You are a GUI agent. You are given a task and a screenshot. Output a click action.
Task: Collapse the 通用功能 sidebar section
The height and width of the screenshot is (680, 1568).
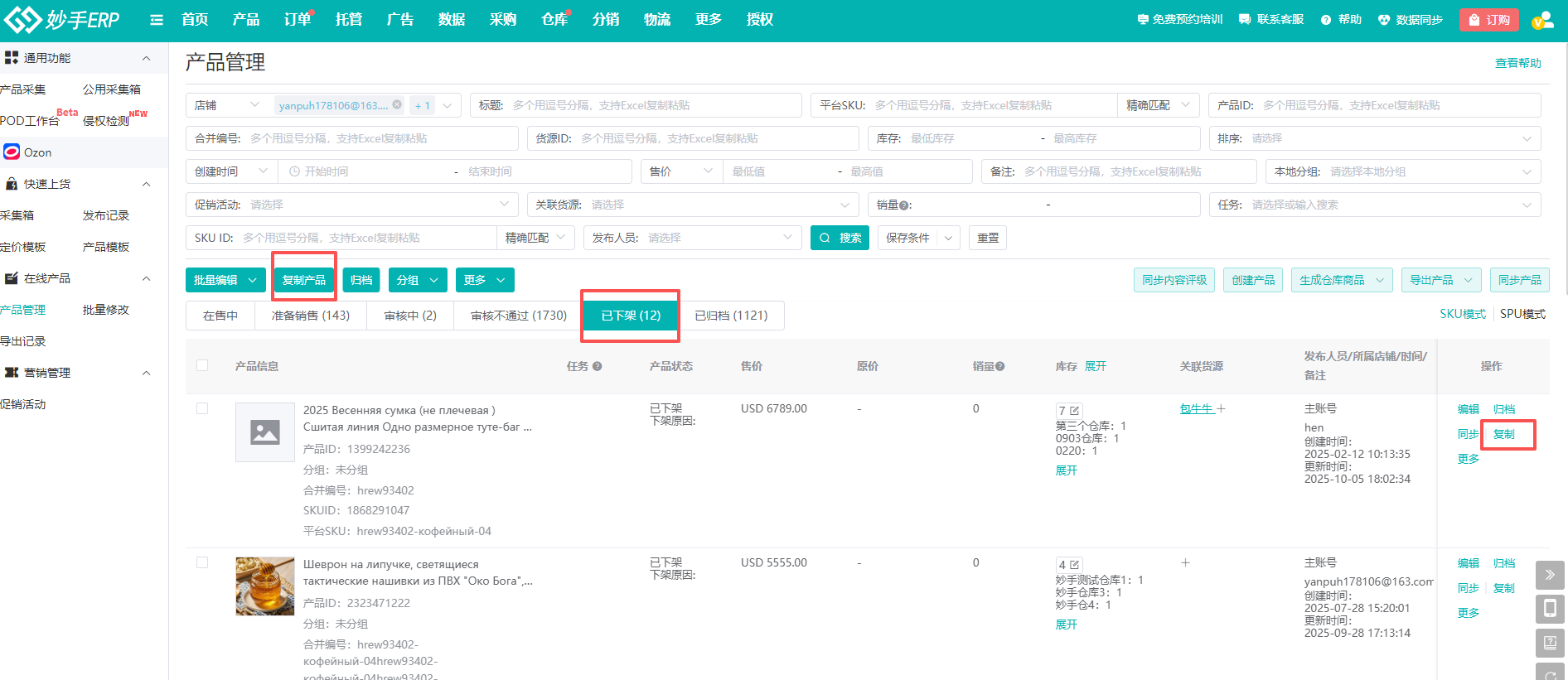click(x=147, y=58)
